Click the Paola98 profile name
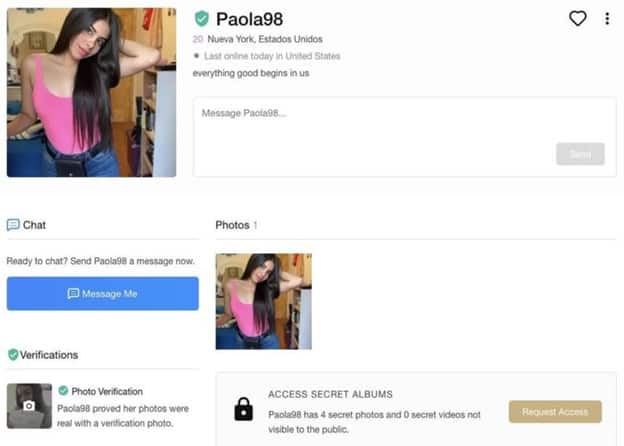This screenshot has width=624, height=446. tap(250, 19)
